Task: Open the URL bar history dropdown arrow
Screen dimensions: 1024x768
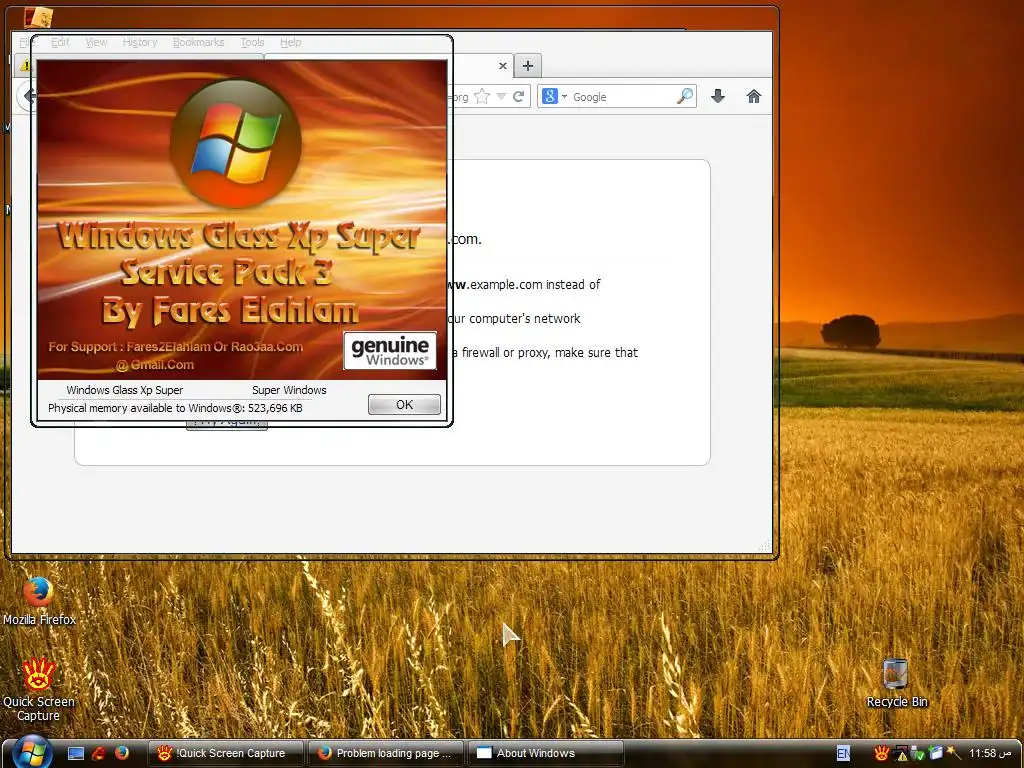Action: (501, 97)
